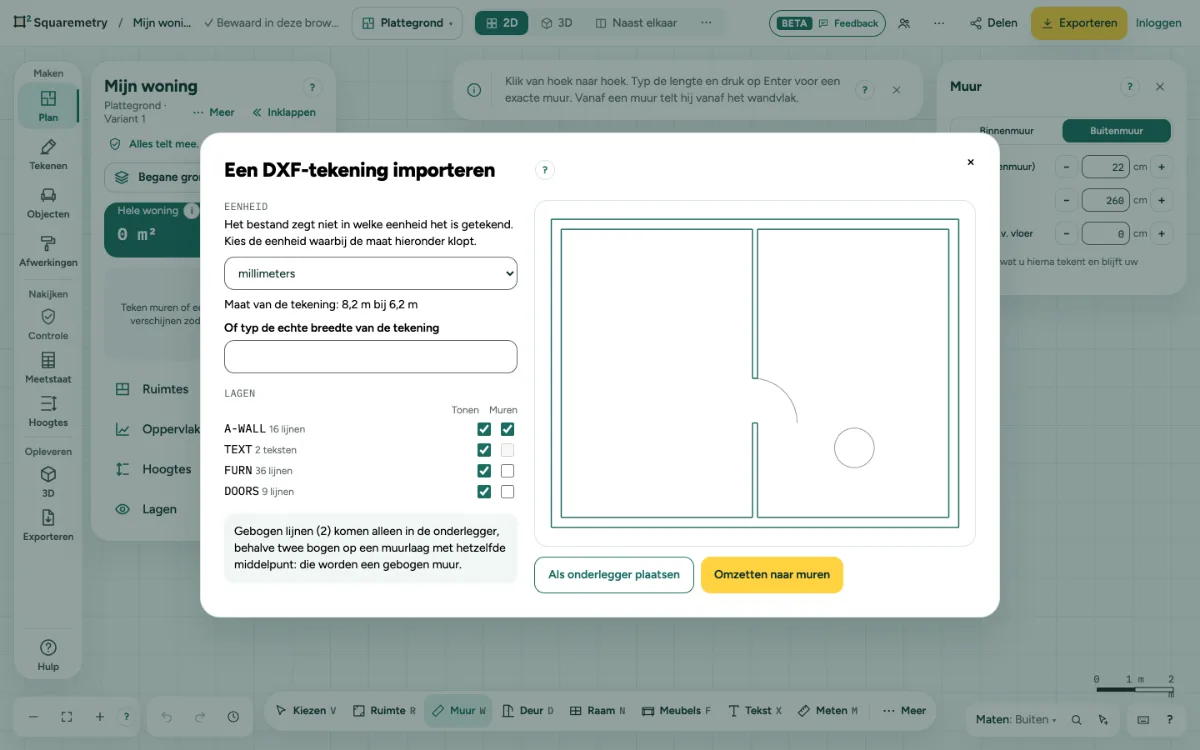This screenshot has height=750, width=1200.
Task: Open Objecten in the left sidebar
Action: click(48, 203)
